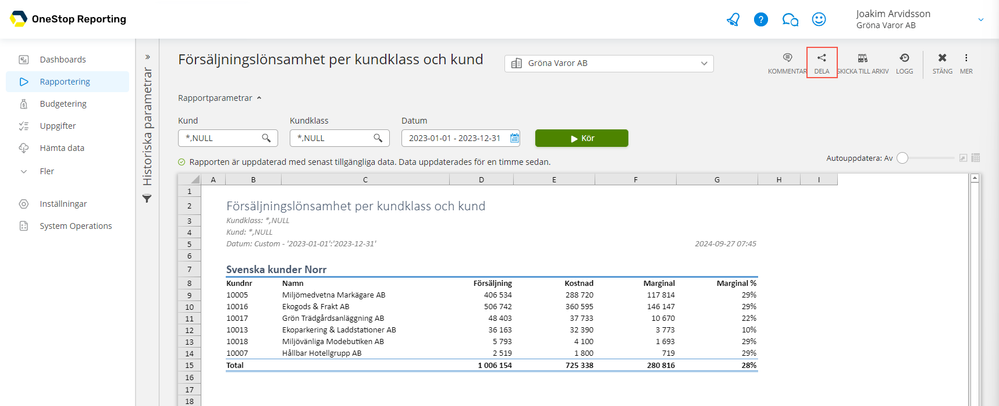
Task: Open the Datum calendar picker icon
Action: click(x=514, y=138)
